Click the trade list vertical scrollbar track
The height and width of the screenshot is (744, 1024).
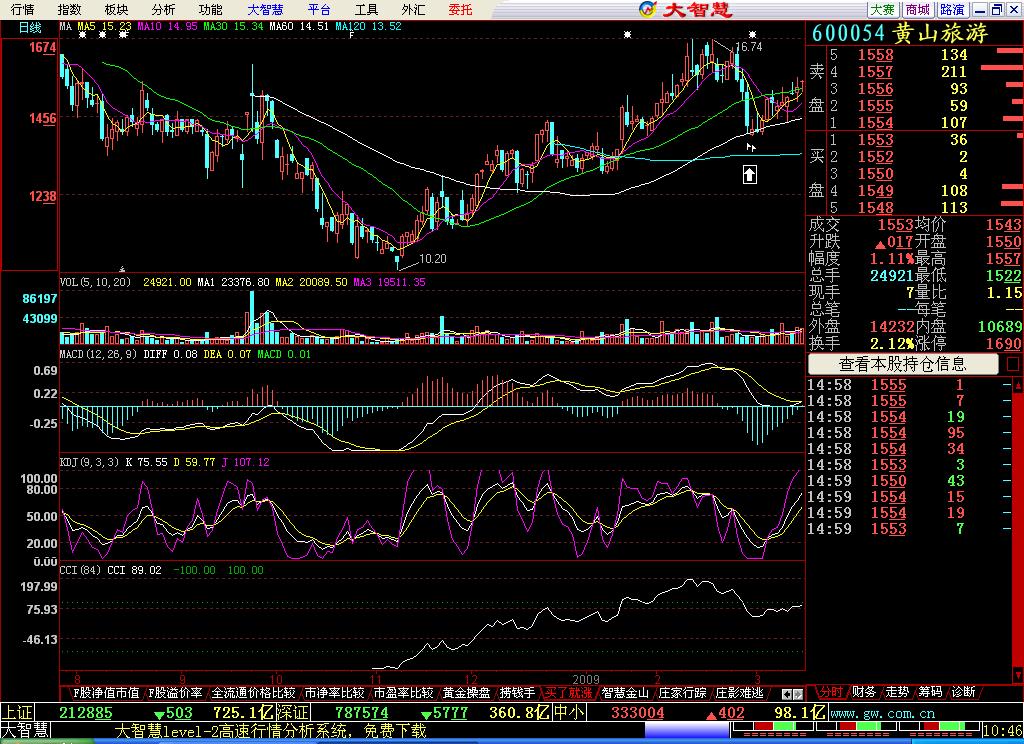[x=1017, y=529]
